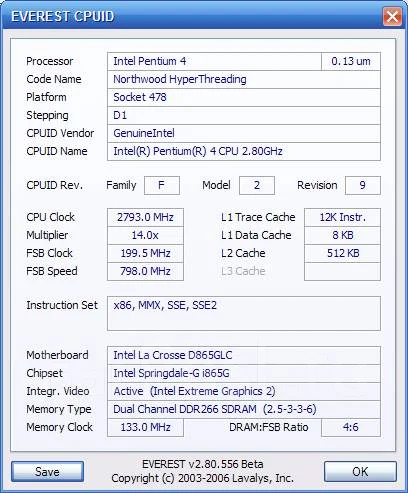
Task: Click the Lavalys copyright text
Action: pos(203,479)
